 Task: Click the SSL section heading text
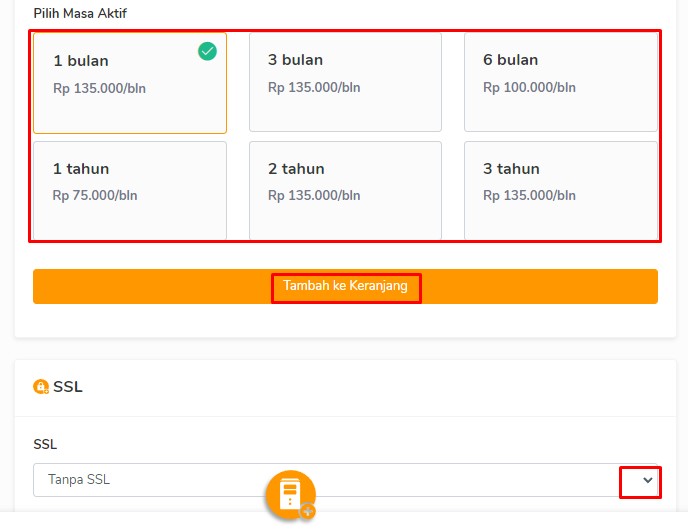pos(68,387)
